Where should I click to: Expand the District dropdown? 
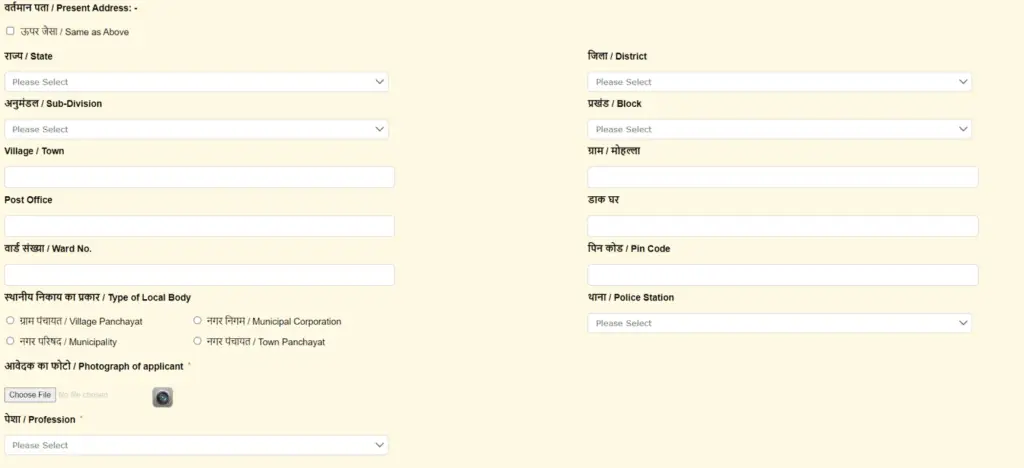tap(779, 82)
